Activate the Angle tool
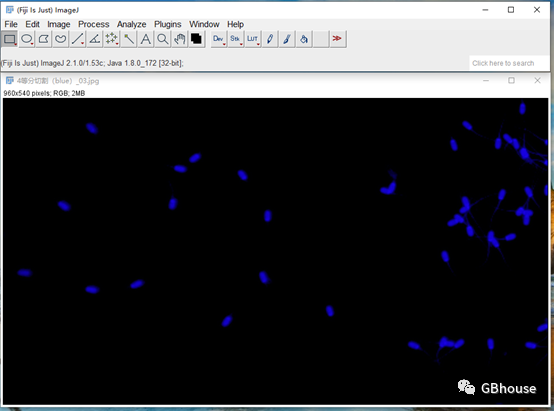554x411 pixels. pyautogui.click(x=94, y=39)
